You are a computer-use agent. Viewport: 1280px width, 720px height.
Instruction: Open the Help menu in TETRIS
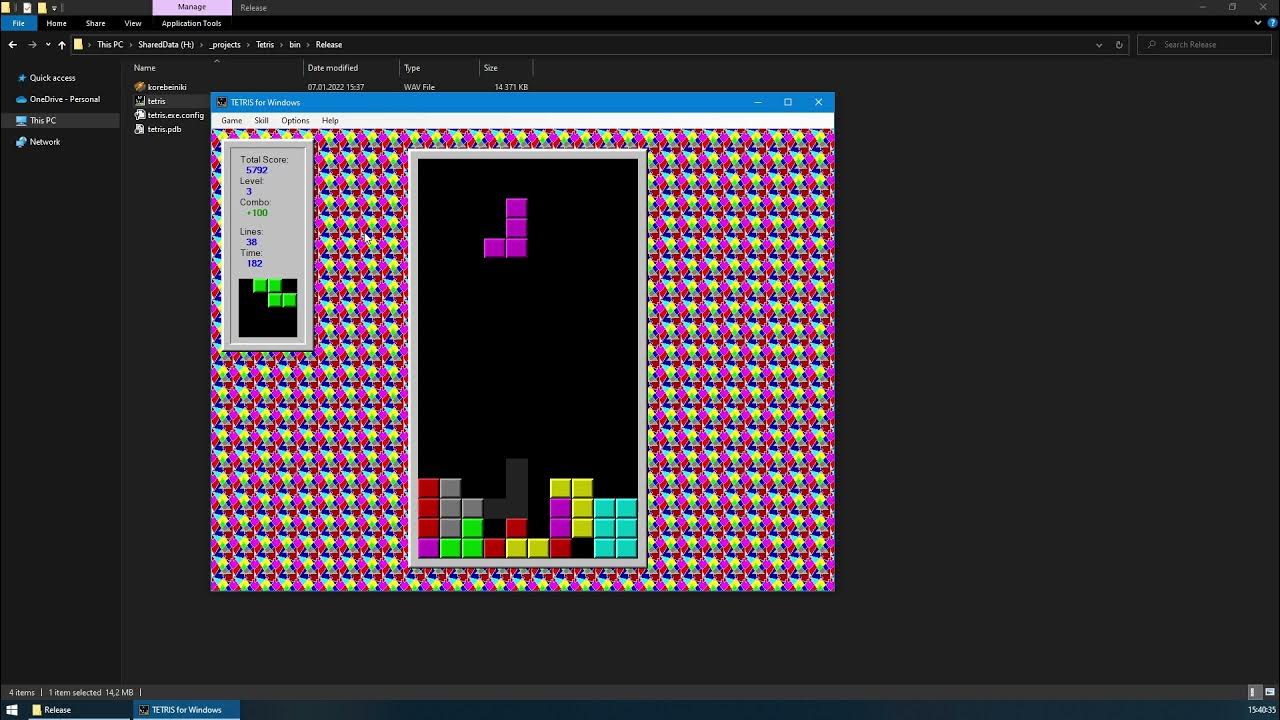pos(330,121)
